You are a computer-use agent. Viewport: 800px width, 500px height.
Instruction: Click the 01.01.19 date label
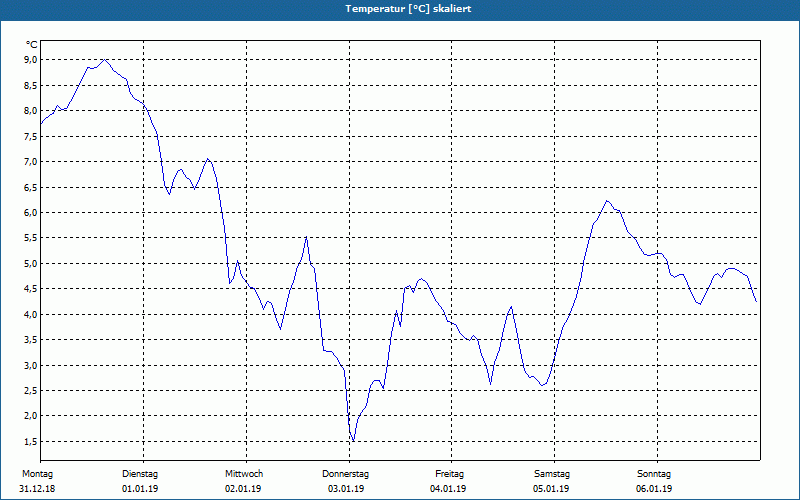click(x=140, y=489)
